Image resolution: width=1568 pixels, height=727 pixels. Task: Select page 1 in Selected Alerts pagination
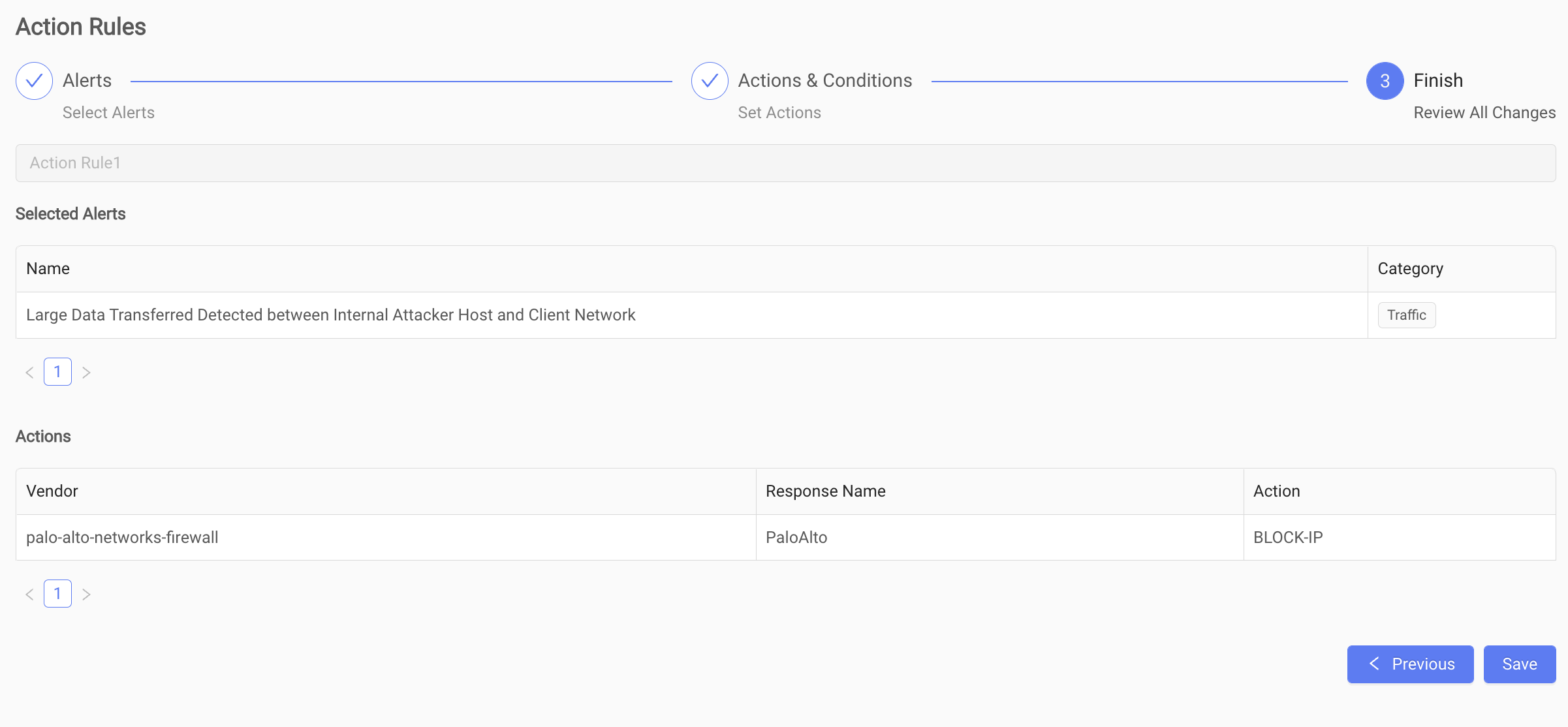pyautogui.click(x=57, y=372)
